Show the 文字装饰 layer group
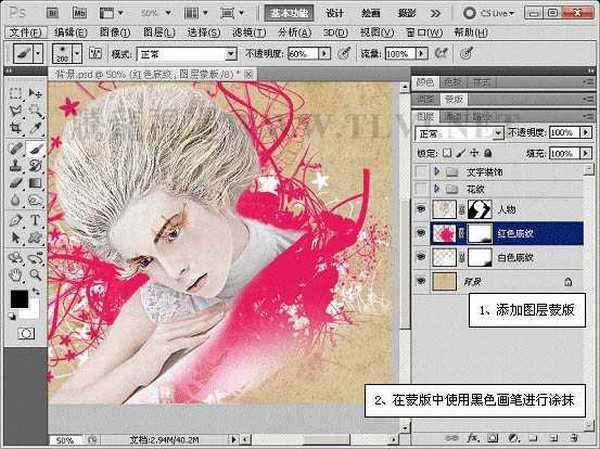The width and height of the screenshot is (600, 449). pyautogui.click(x=419, y=172)
